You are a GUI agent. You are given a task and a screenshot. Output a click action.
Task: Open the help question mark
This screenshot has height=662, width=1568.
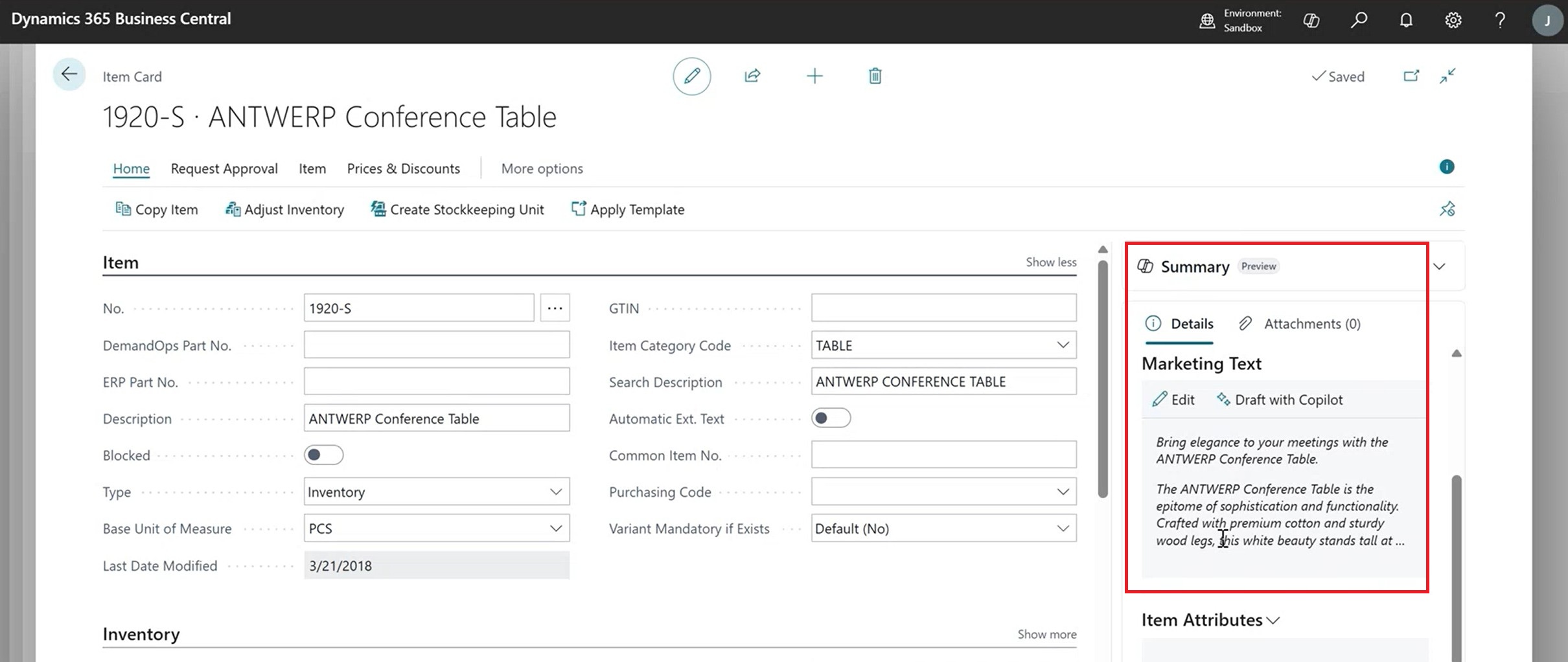click(x=1500, y=20)
